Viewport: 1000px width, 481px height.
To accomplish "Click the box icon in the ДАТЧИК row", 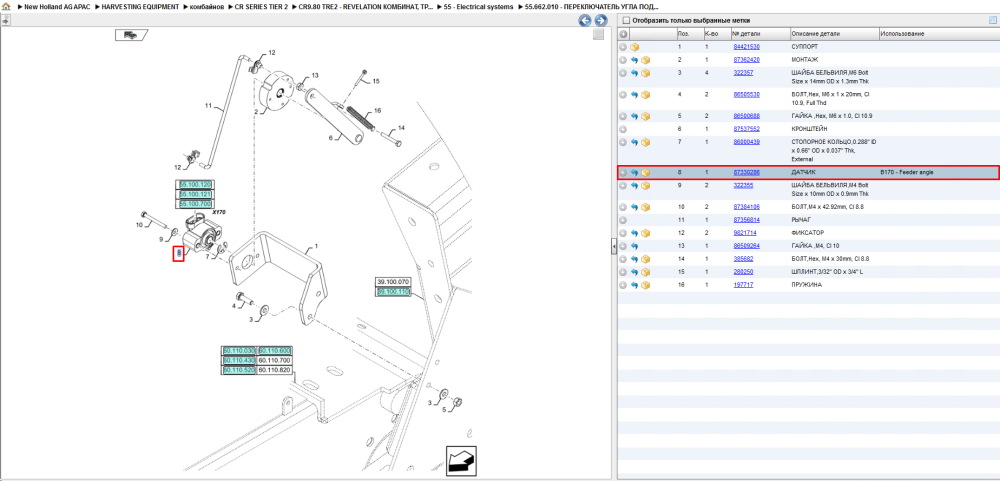I will point(645,172).
